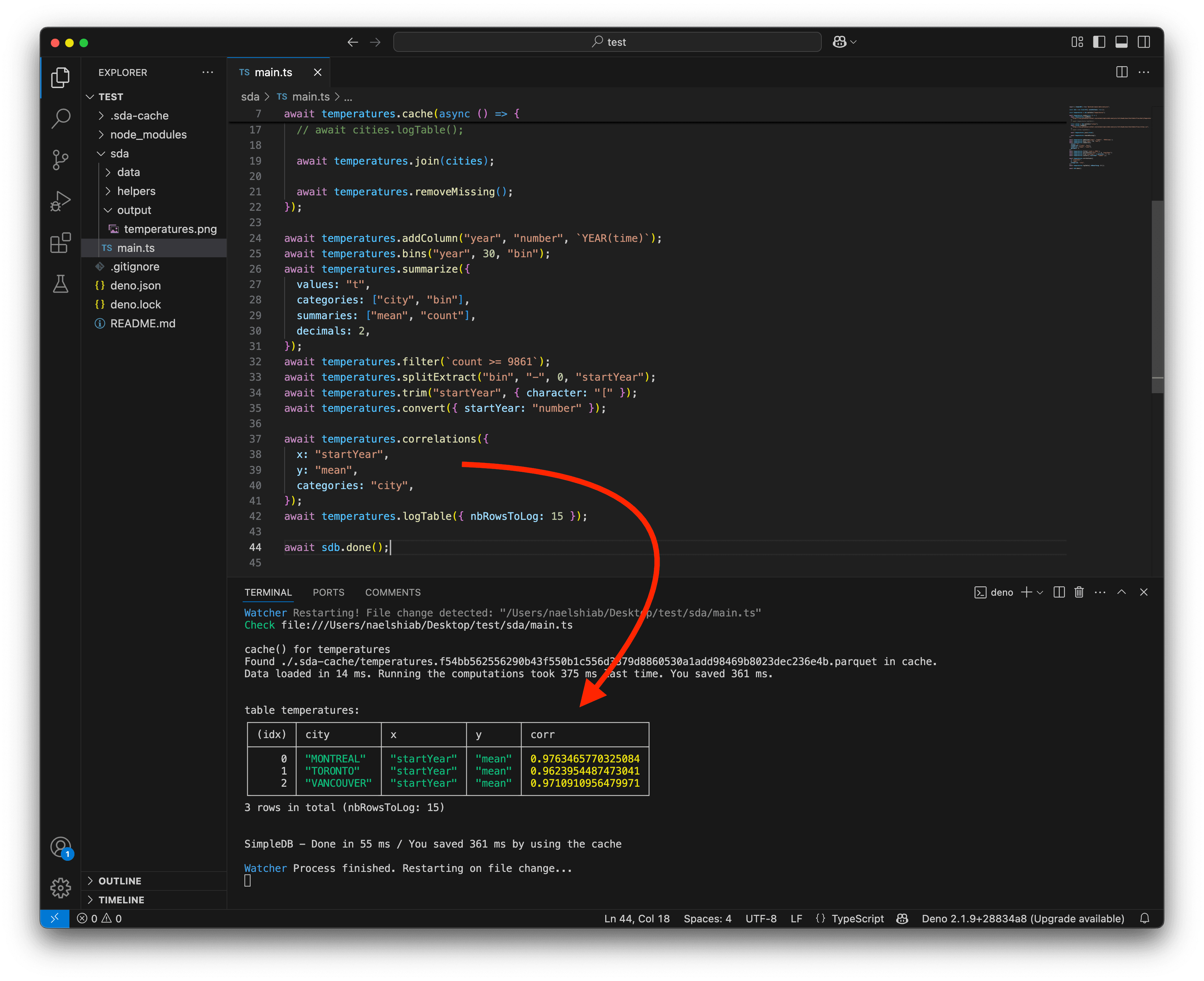Image resolution: width=1204 pixels, height=981 pixels.
Task: Click the sda breadcrumb
Action: tap(250, 97)
